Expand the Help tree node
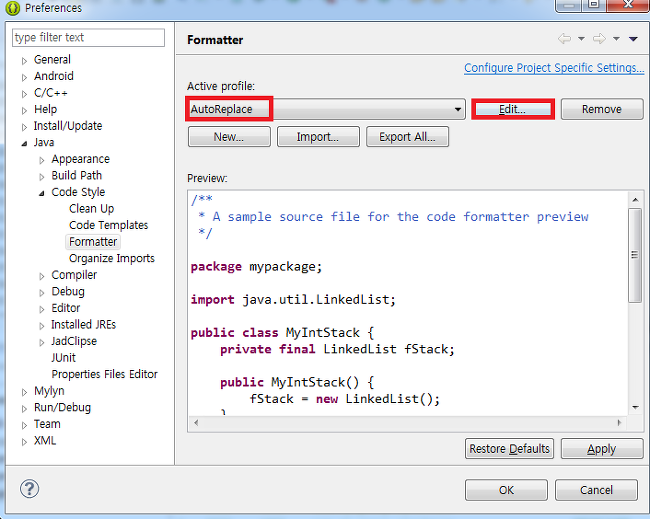650x519 pixels. [x=24, y=111]
